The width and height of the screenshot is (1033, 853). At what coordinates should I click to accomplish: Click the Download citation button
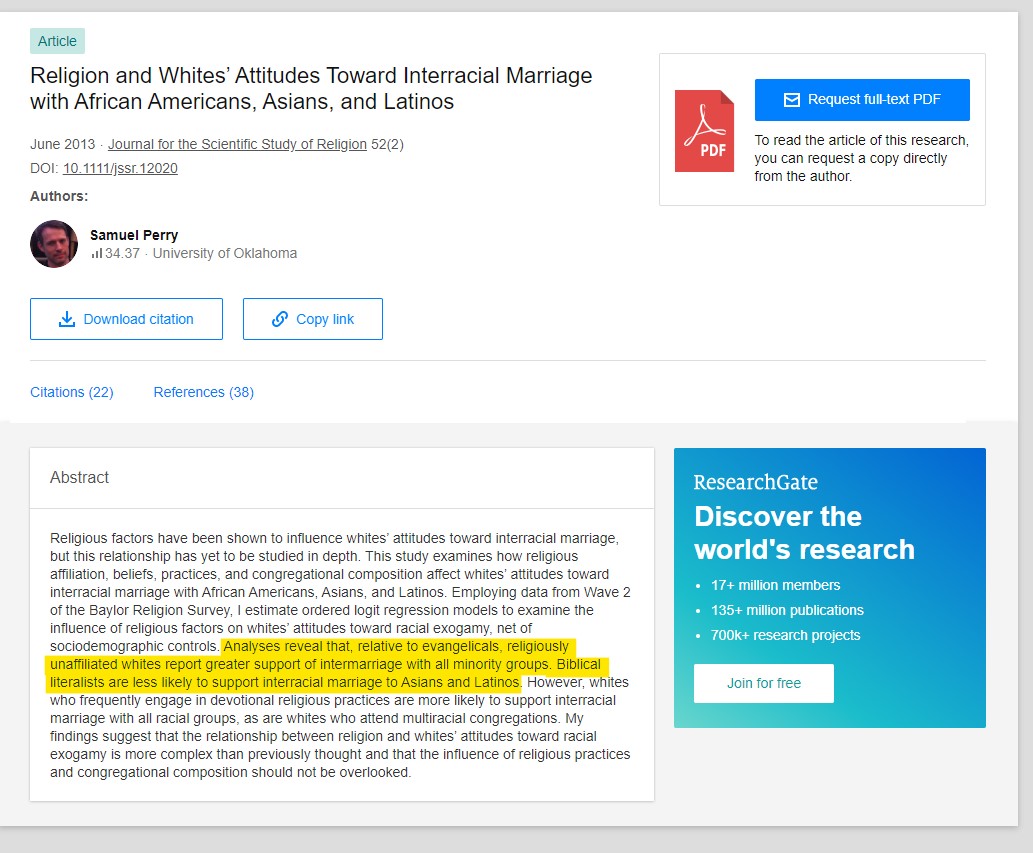[126, 319]
